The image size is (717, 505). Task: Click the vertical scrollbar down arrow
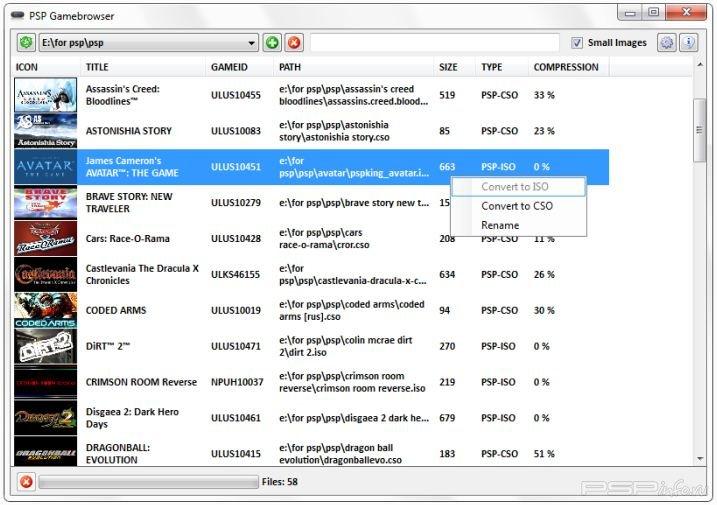[x=700, y=458]
